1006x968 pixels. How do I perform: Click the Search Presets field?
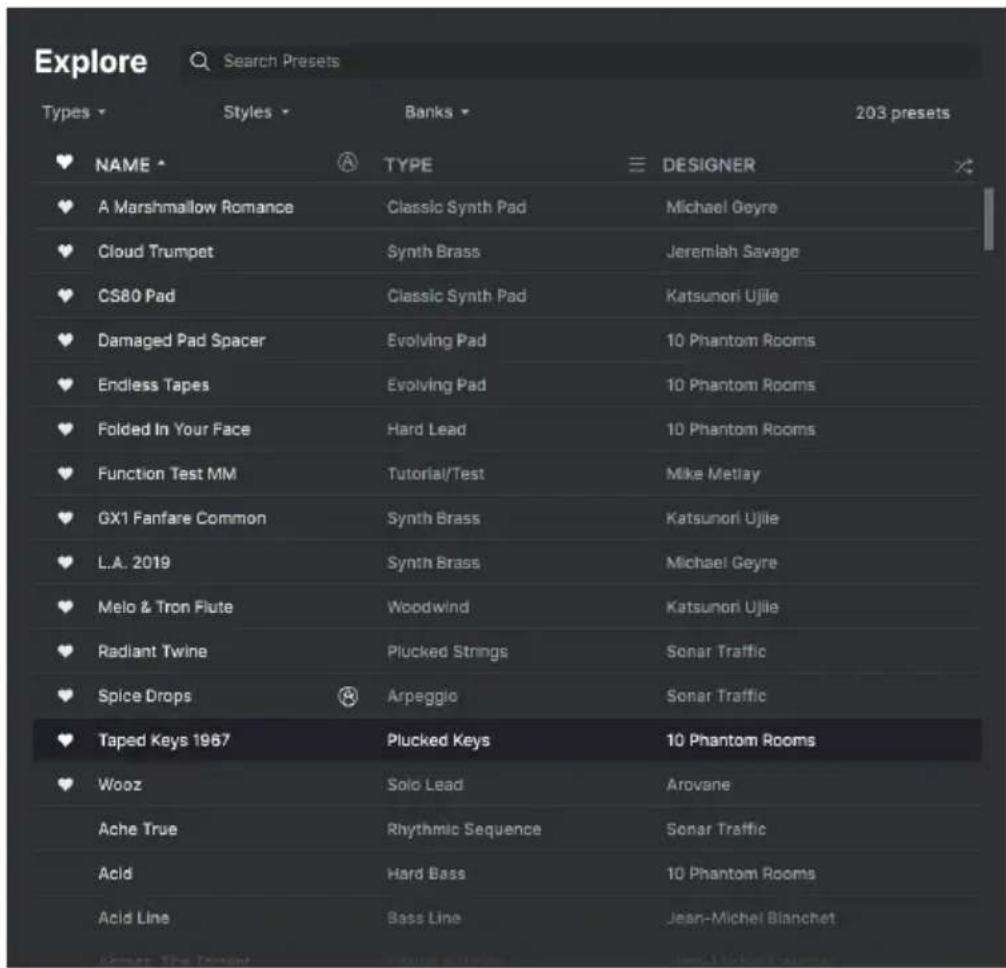[582, 62]
